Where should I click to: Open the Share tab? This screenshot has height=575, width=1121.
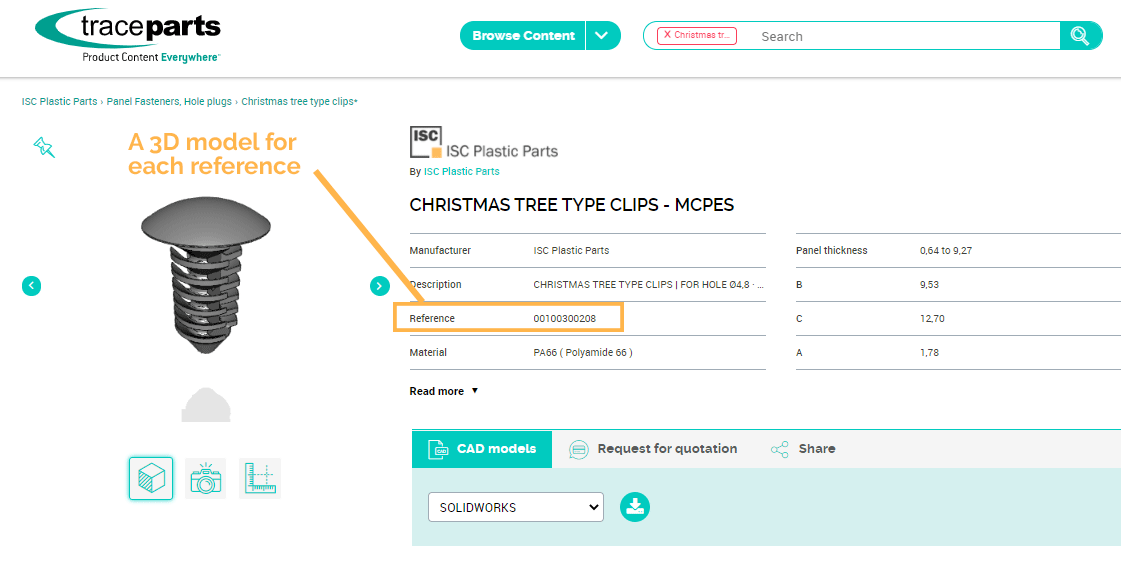pos(804,449)
